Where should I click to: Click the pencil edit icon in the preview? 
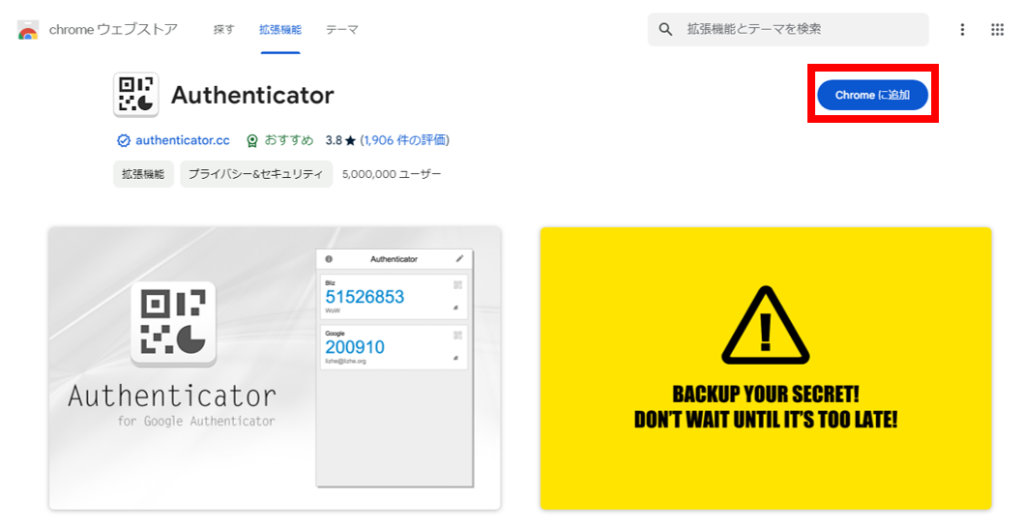coord(460,259)
